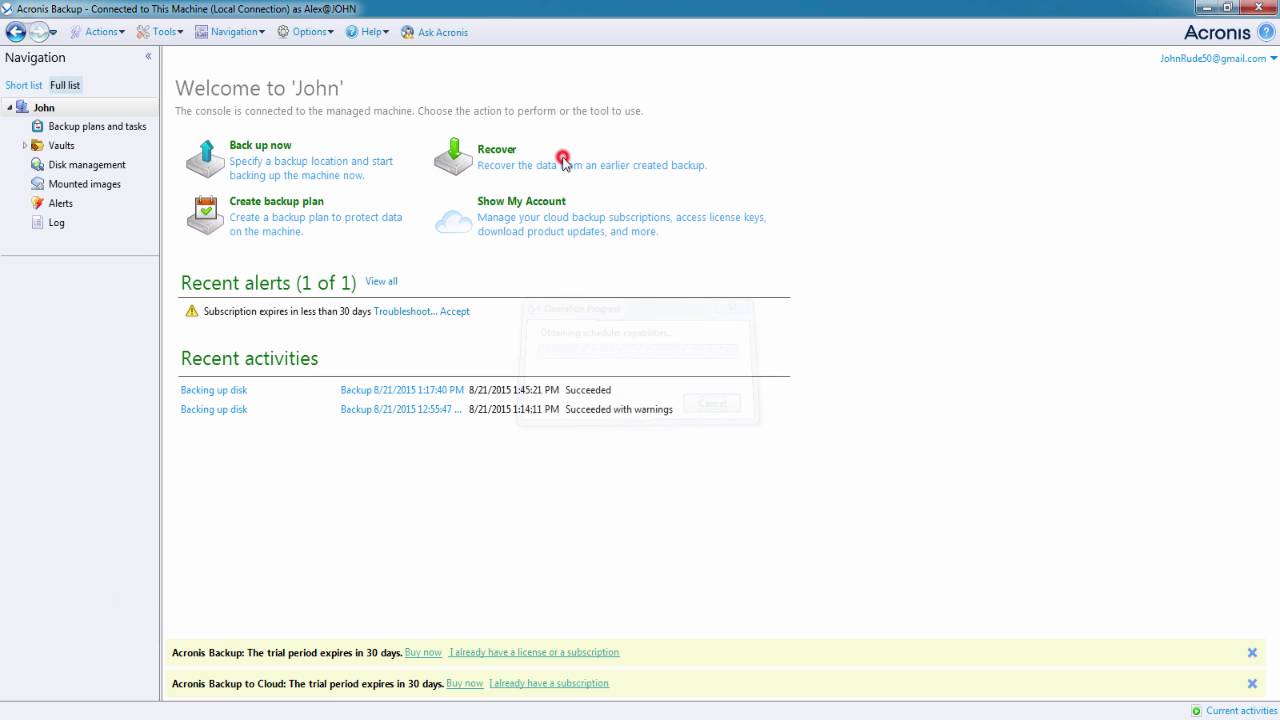Click the Back up now disk icon

pyautogui.click(x=204, y=158)
